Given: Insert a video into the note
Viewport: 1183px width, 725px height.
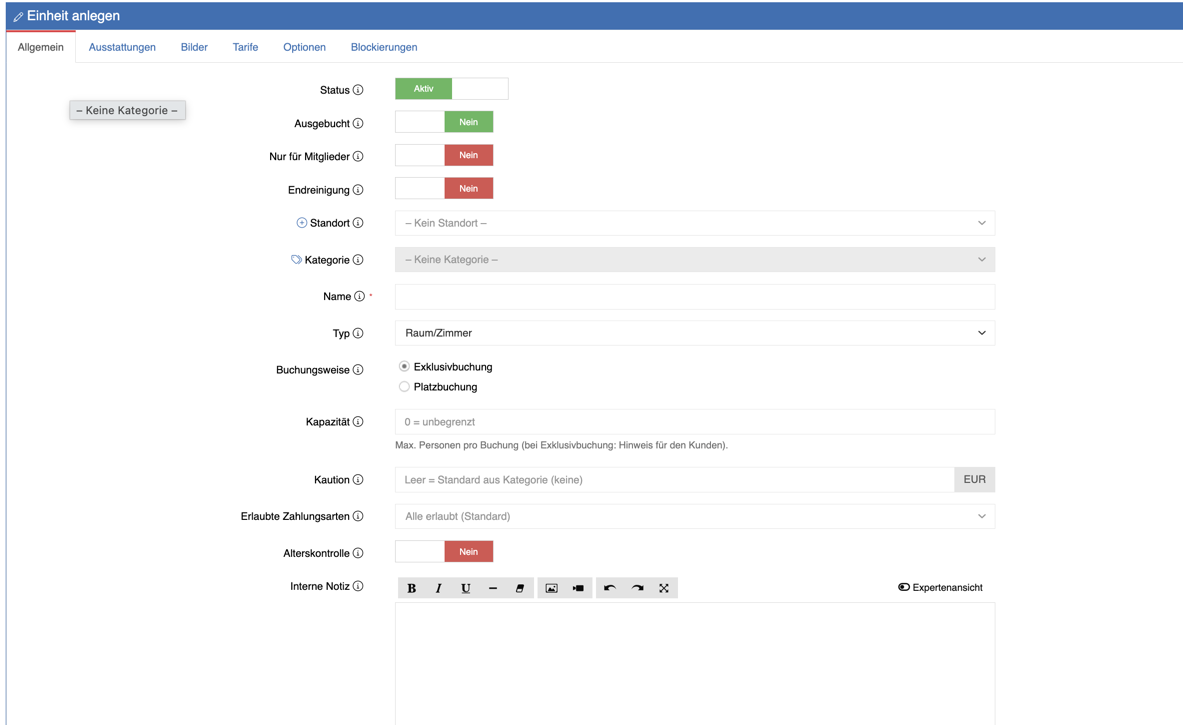Looking at the screenshot, I should pyautogui.click(x=578, y=588).
